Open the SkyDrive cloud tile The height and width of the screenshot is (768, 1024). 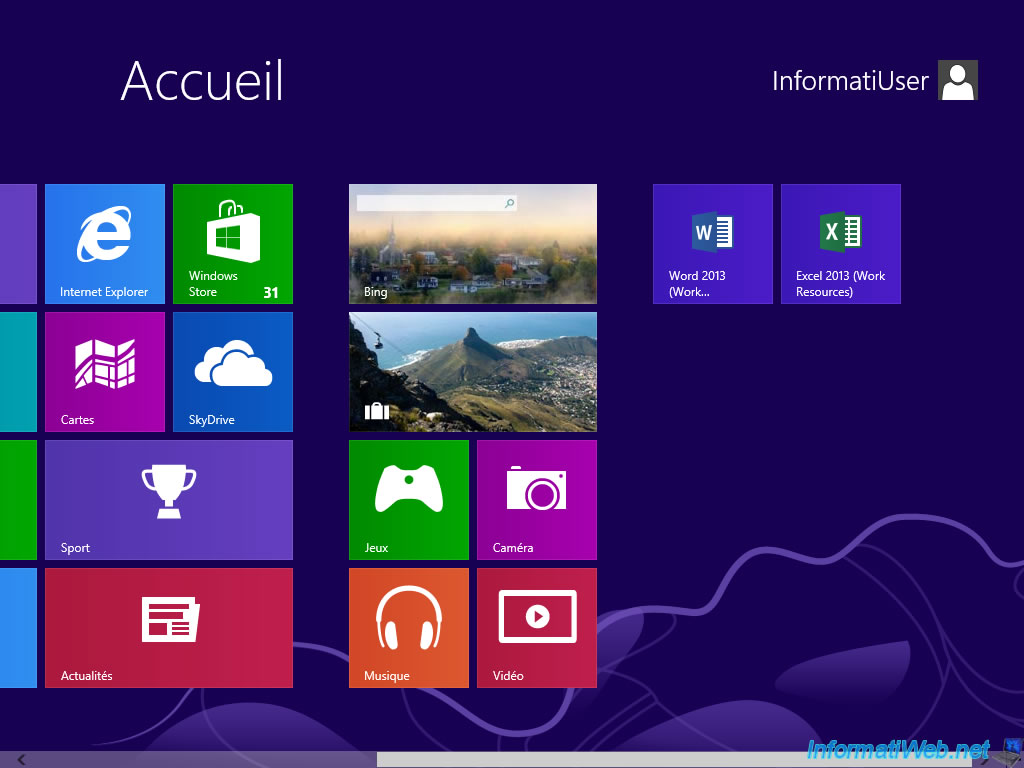(x=232, y=372)
